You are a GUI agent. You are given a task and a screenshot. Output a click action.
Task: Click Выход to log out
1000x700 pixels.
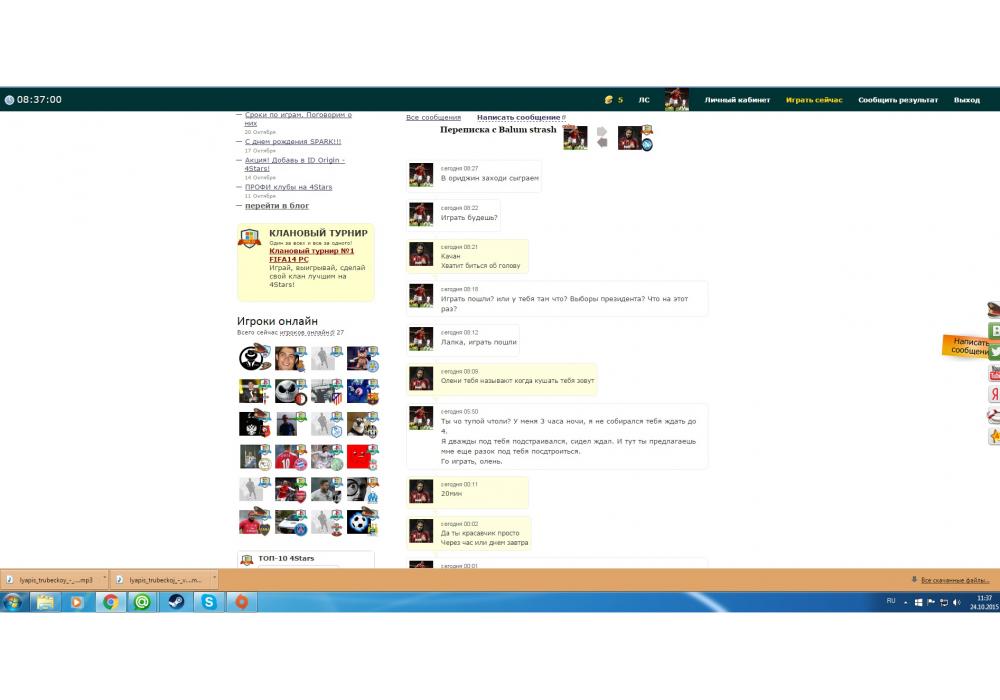pos(967,100)
